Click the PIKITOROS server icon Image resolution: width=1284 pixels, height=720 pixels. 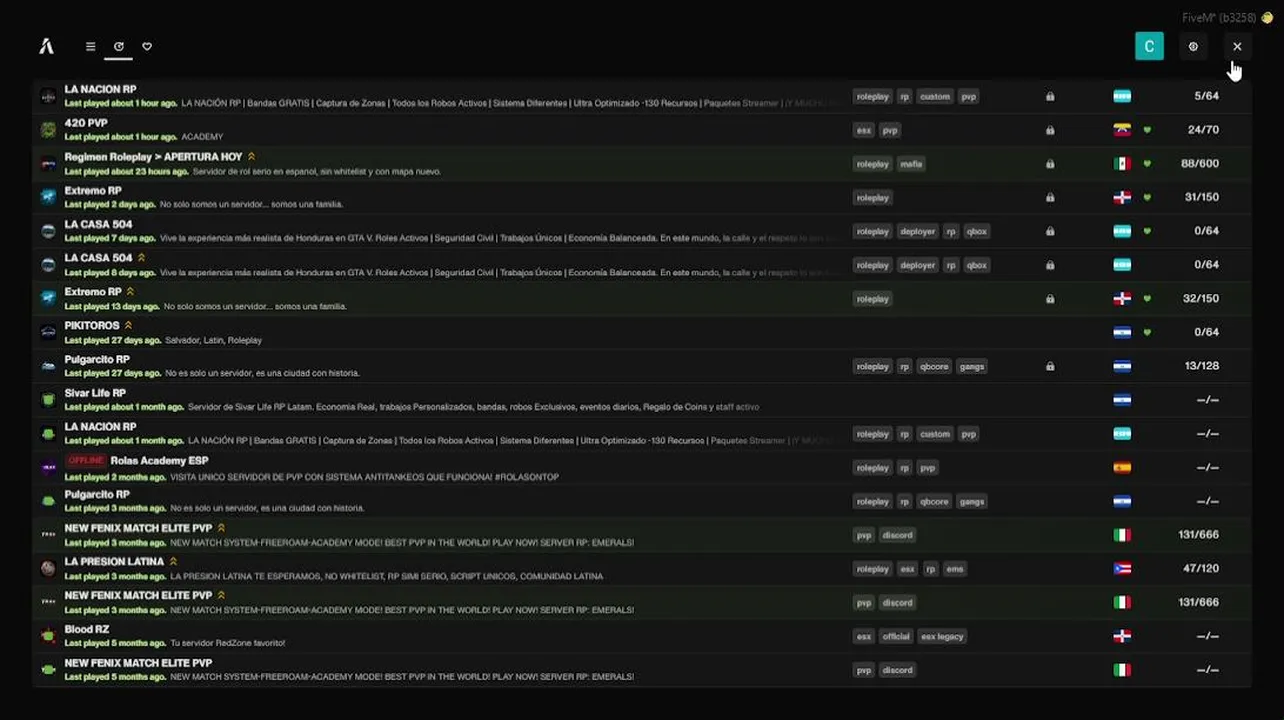click(48, 332)
